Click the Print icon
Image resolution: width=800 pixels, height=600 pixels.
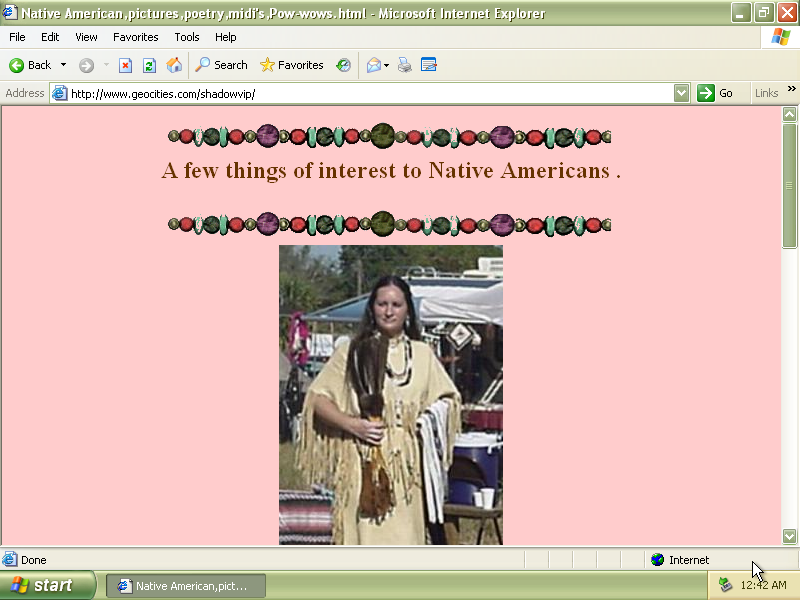click(405, 65)
